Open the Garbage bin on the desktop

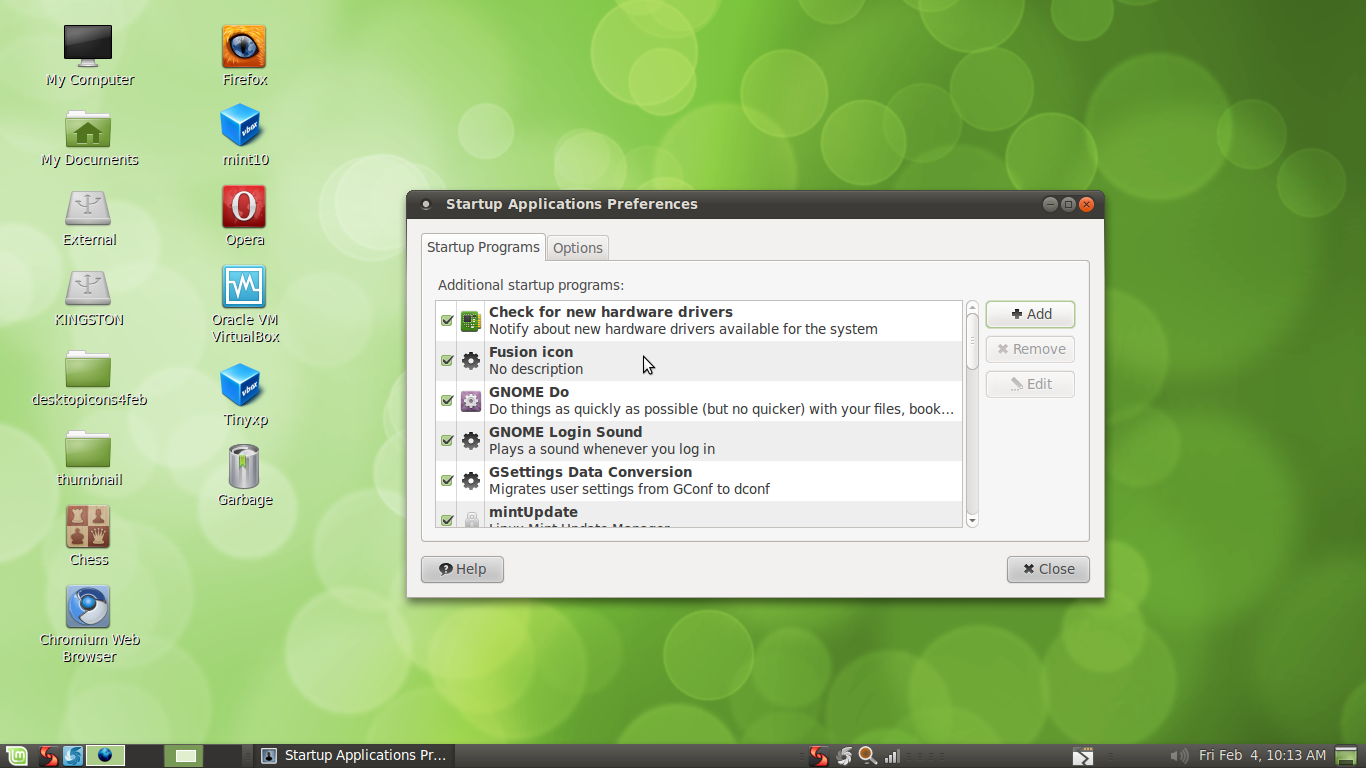tap(243, 464)
